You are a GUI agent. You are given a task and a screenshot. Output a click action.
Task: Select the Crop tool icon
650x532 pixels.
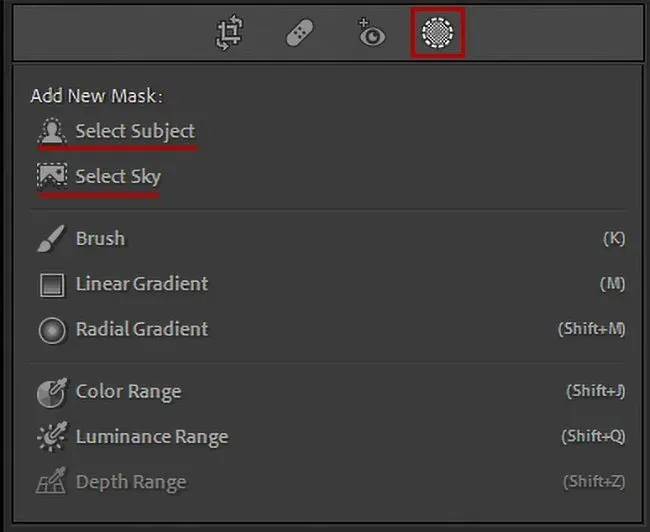231,34
